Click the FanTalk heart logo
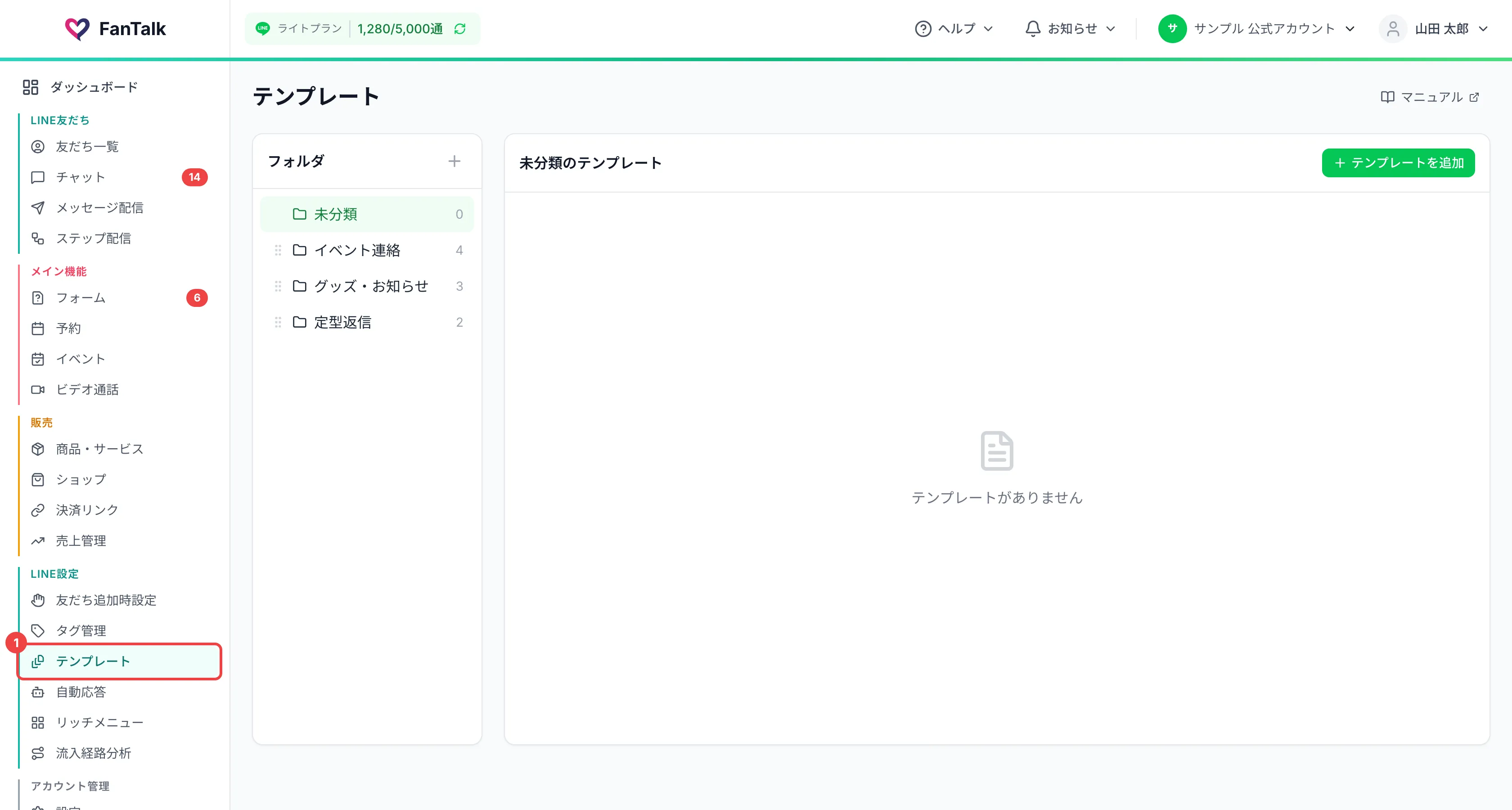Image resolution: width=1512 pixels, height=810 pixels. [77, 29]
